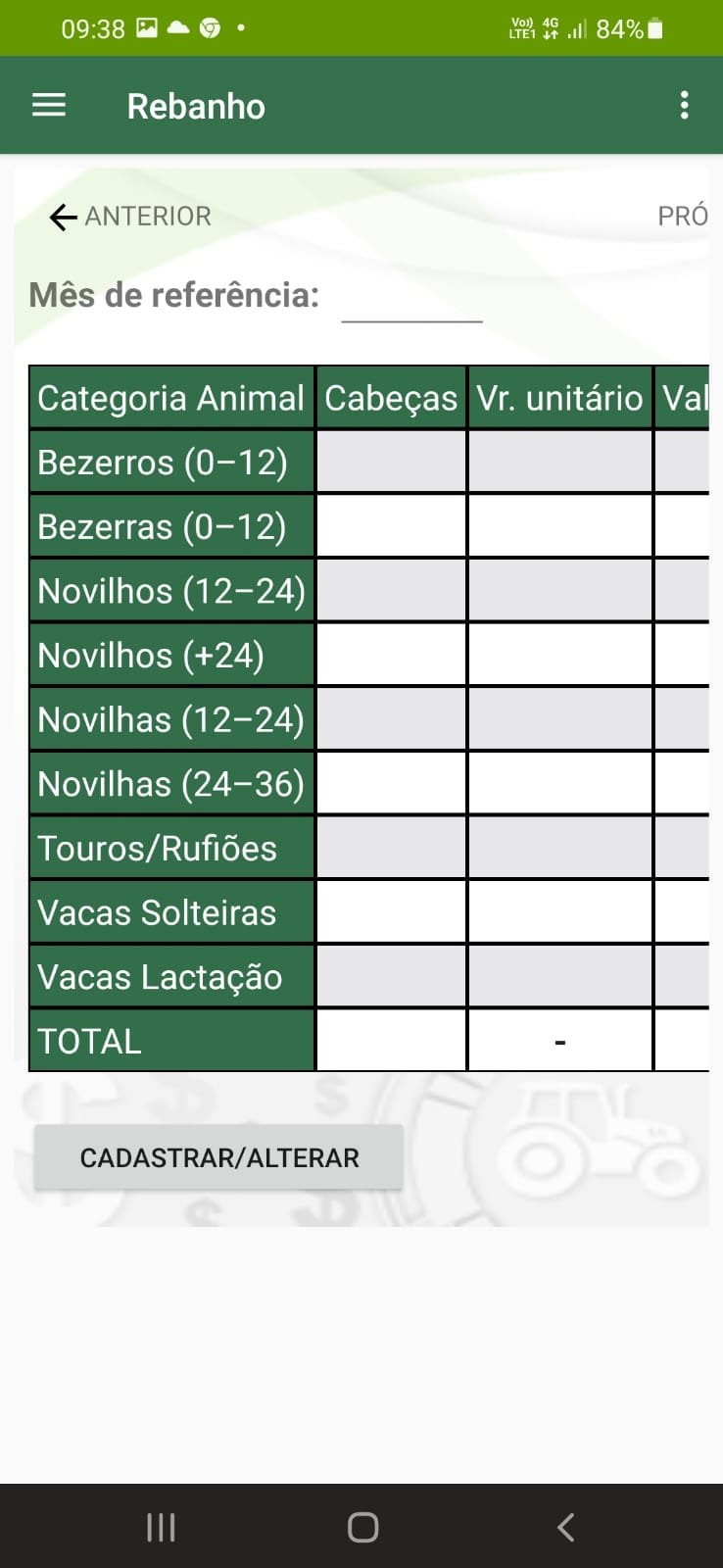Viewport: 723px width, 1568px height.
Task: Tap the Categoria Animal column header
Action: tap(171, 398)
